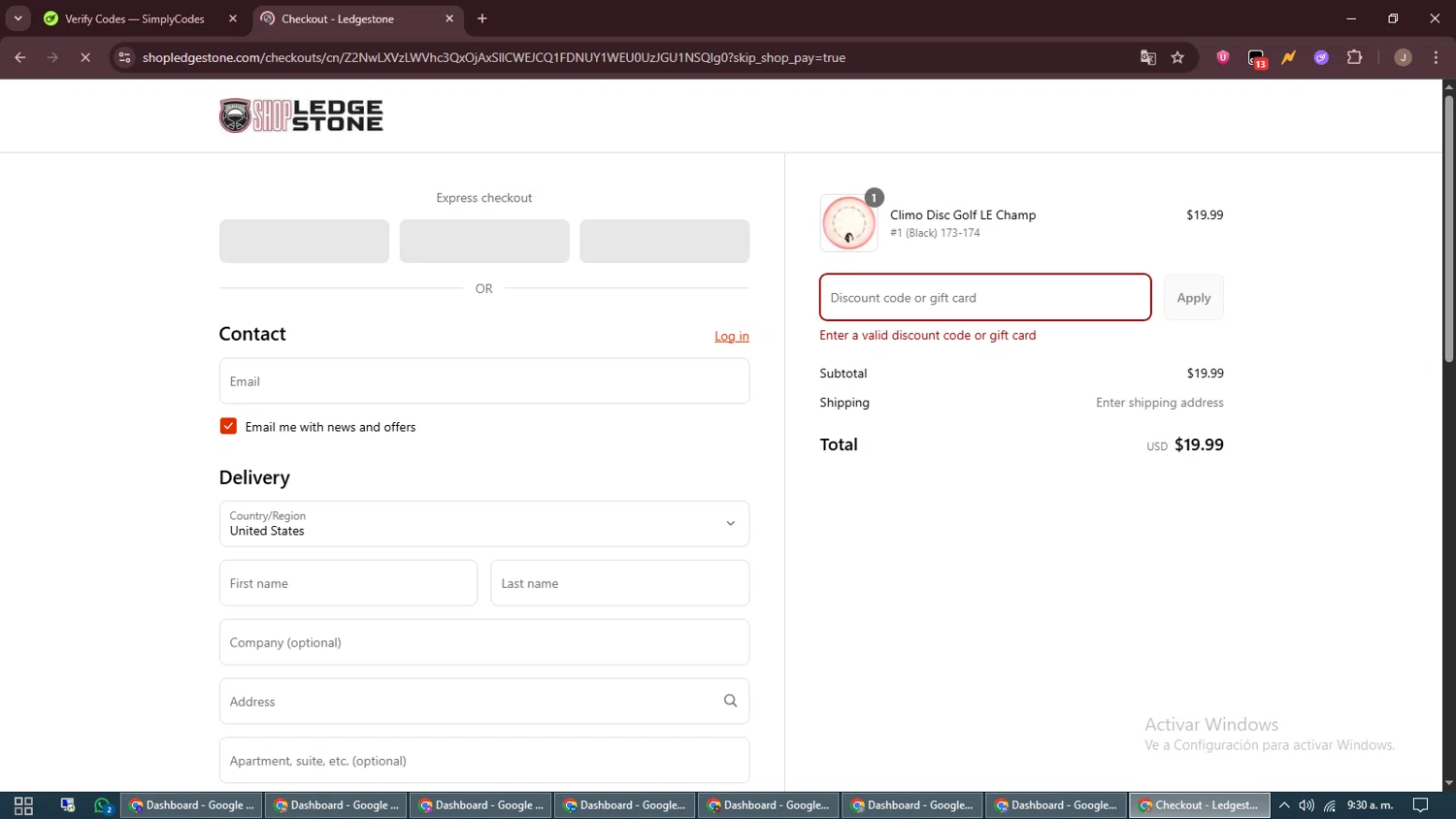Open the extension with 13 badge
1456x819 pixels.
1257,58
